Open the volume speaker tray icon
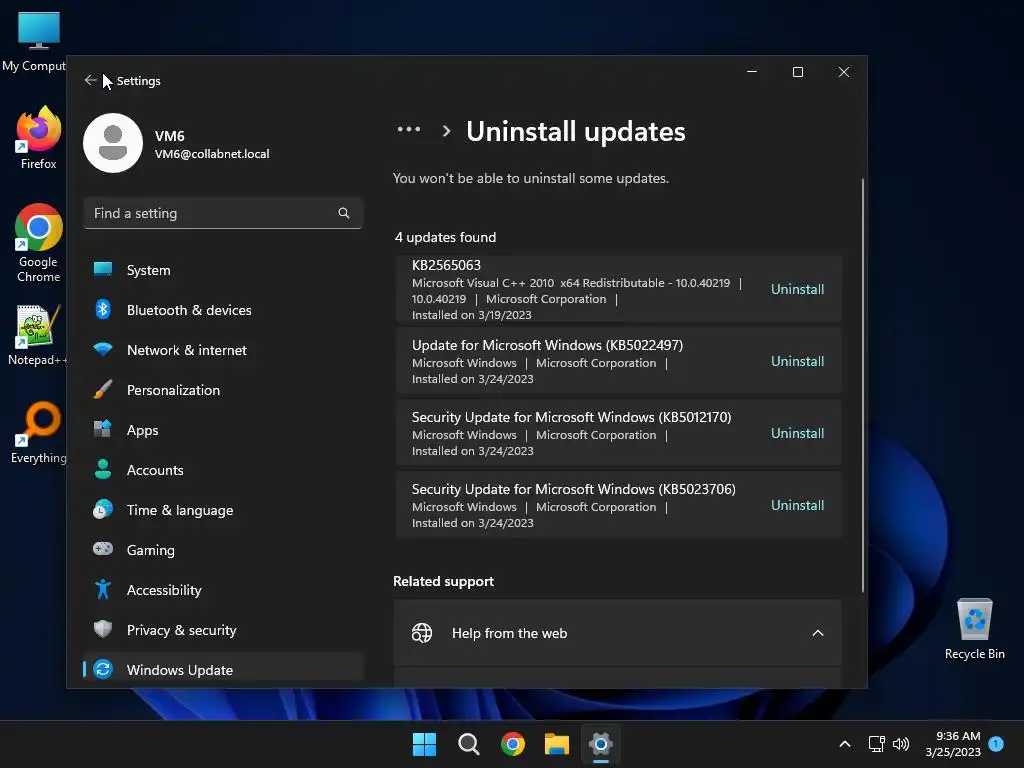This screenshot has height=768, width=1024. 901,744
